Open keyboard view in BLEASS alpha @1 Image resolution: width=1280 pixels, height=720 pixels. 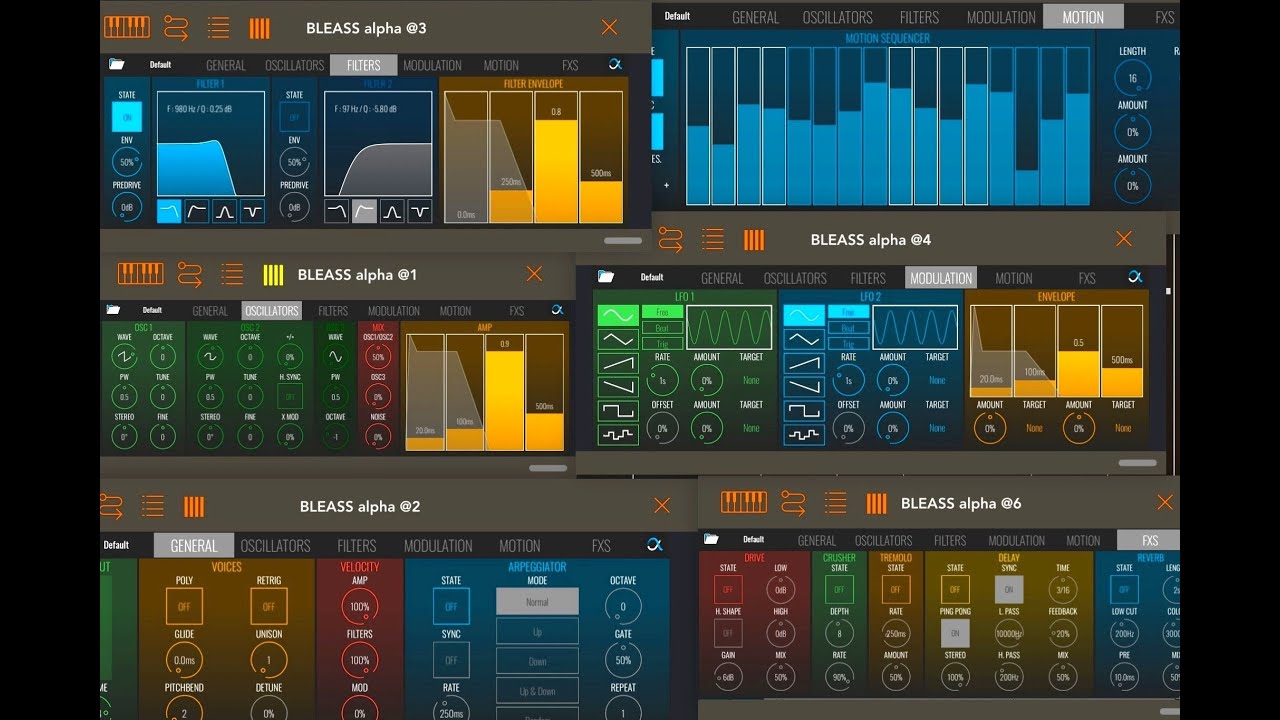140,274
